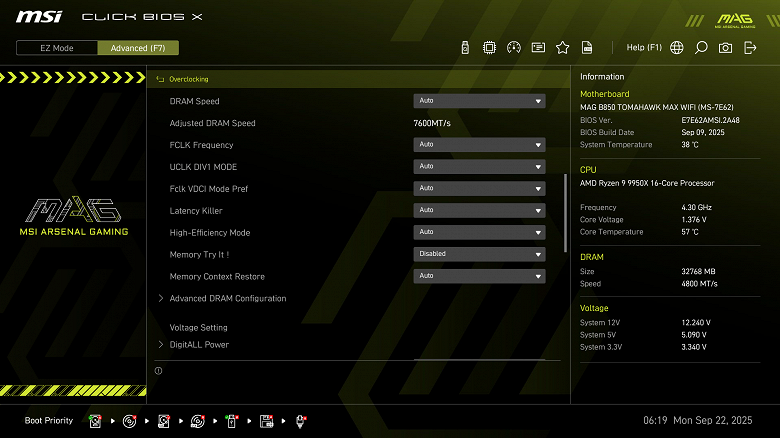Click the clock showing 06:19 Mon Sep 22, 2025
This screenshot has width=780, height=438.
697,421
